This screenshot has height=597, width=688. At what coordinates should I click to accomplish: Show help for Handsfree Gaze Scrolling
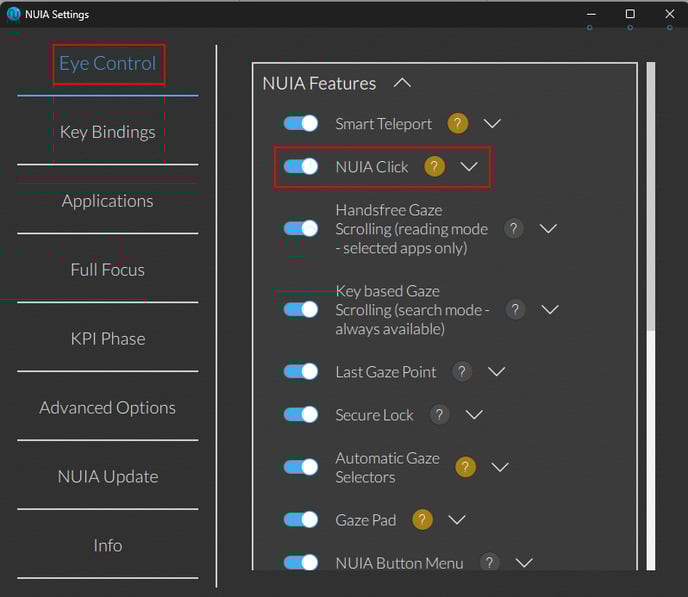[514, 229]
